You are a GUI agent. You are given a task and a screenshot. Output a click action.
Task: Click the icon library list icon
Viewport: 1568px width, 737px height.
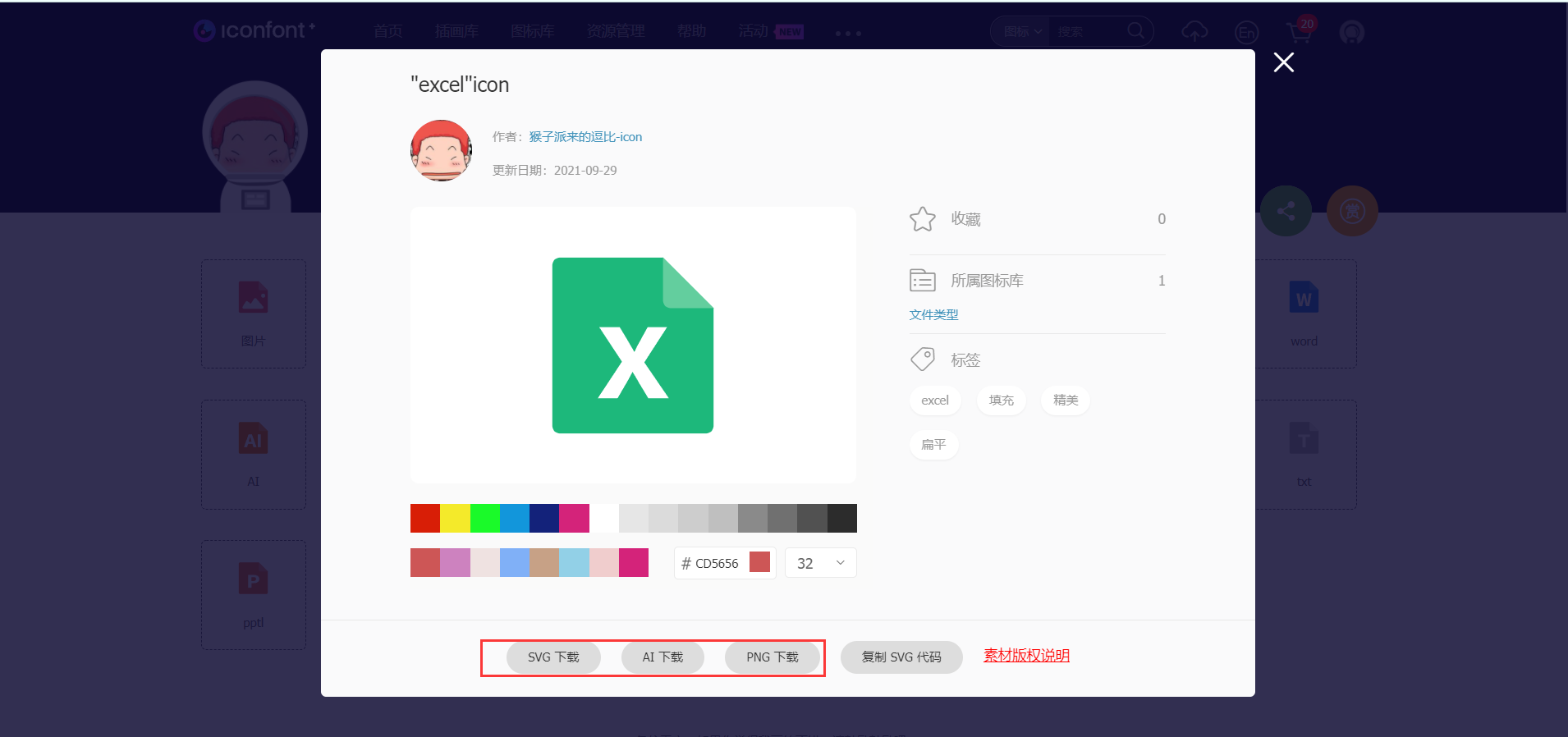(x=922, y=281)
